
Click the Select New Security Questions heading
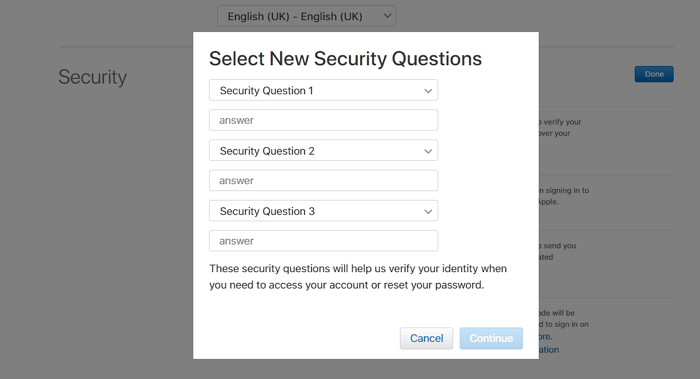[x=346, y=58]
